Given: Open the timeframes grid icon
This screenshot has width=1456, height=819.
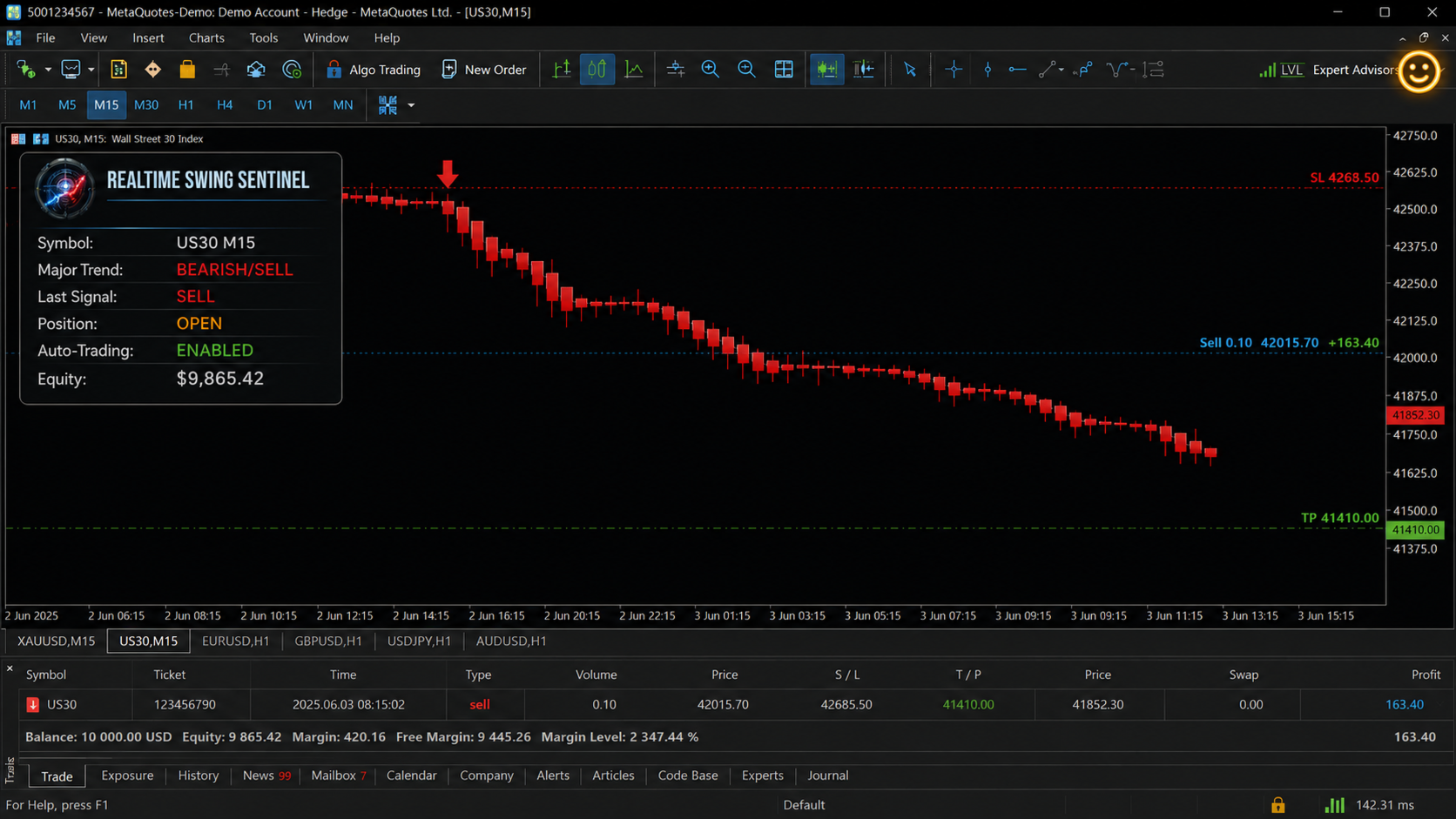Looking at the screenshot, I should point(388,104).
